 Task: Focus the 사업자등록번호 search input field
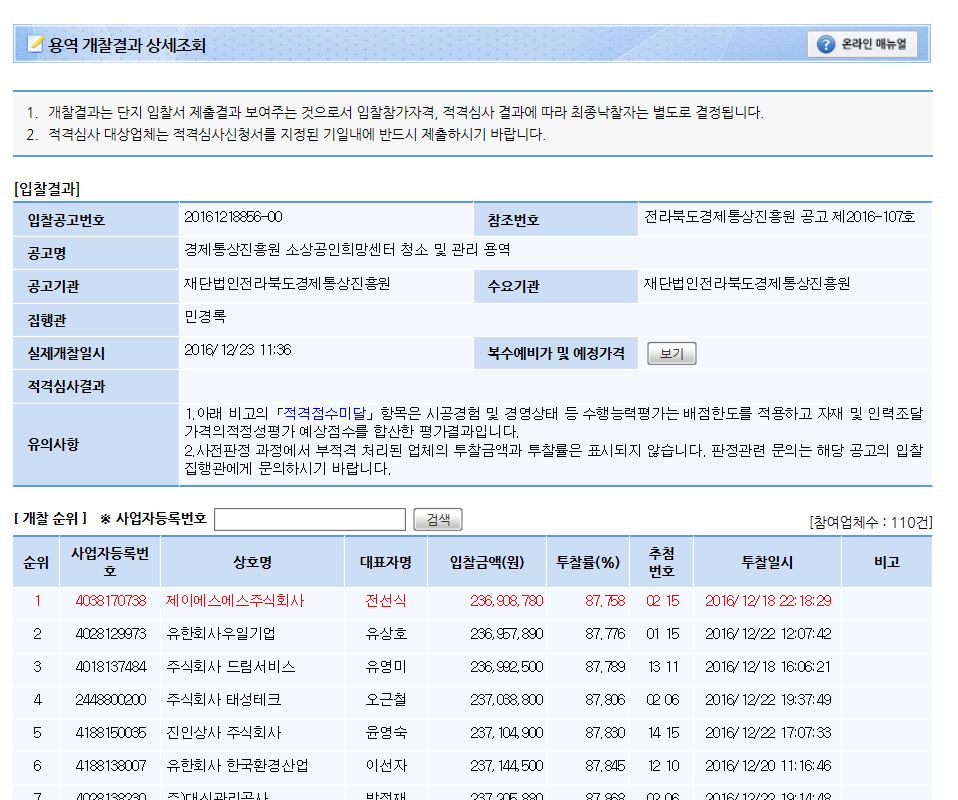pyautogui.click(x=310, y=519)
